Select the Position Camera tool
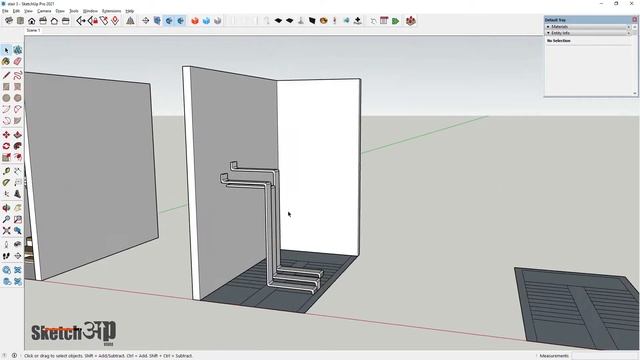Image resolution: width=640 pixels, height=360 pixels. coord(6,244)
